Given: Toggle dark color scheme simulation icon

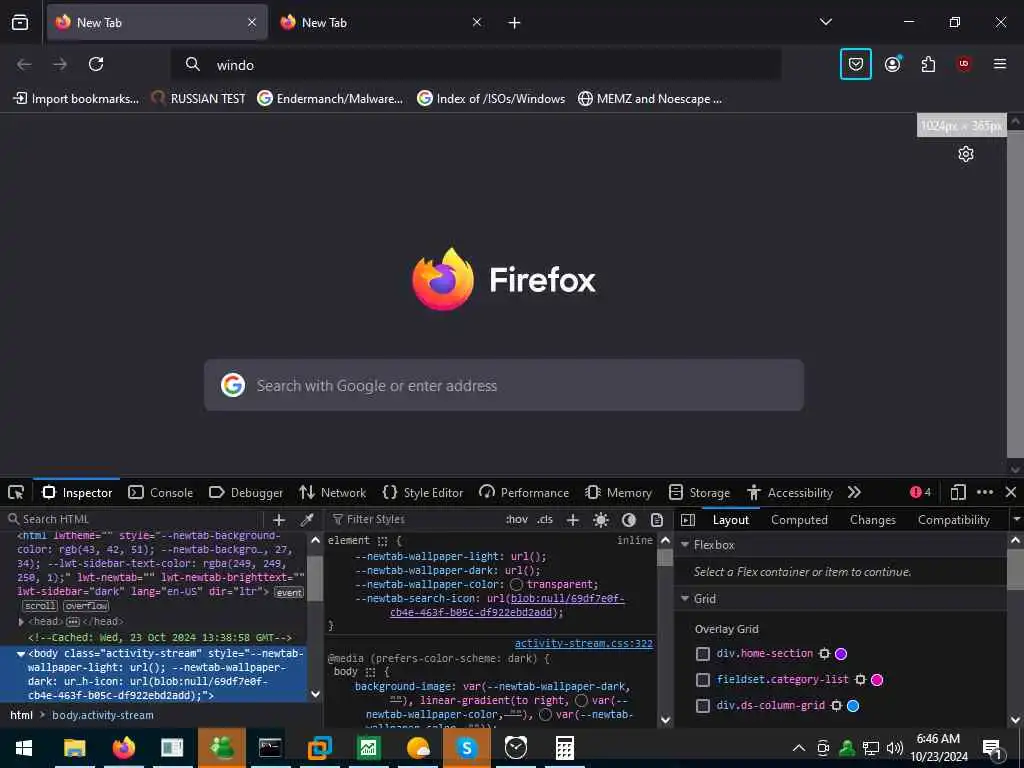Looking at the screenshot, I should point(629,520).
